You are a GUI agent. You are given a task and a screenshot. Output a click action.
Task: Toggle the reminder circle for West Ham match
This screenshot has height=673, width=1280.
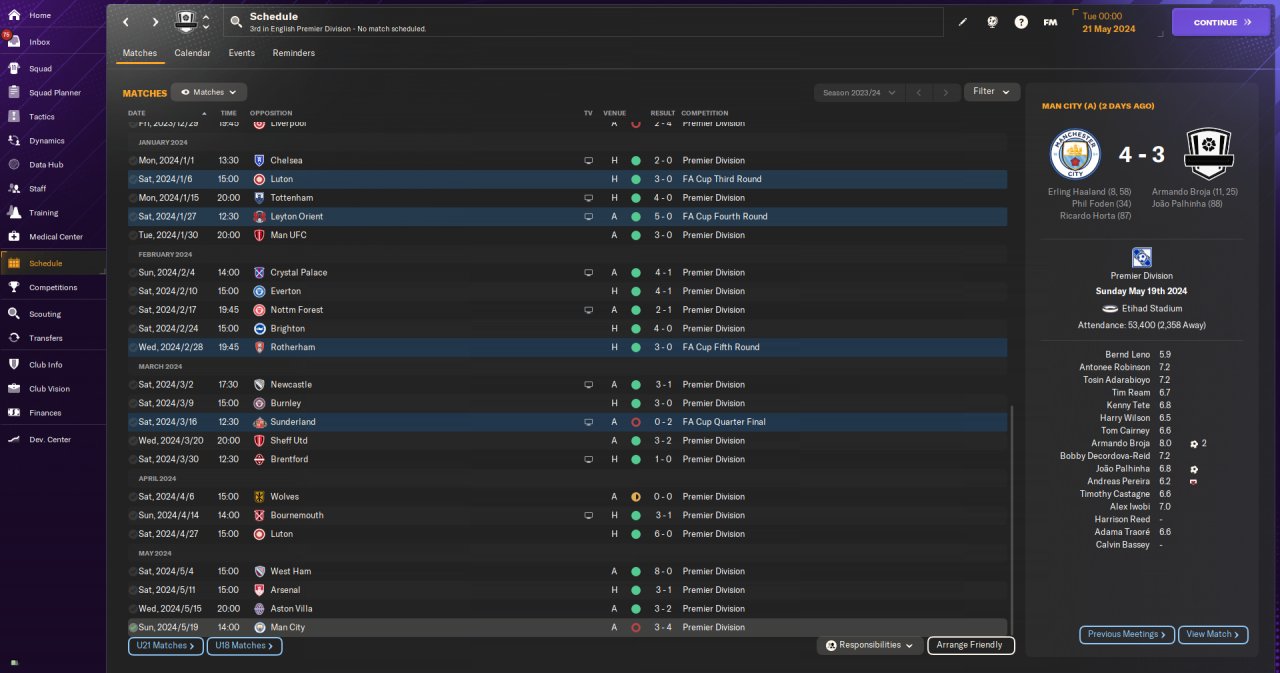[133, 571]
